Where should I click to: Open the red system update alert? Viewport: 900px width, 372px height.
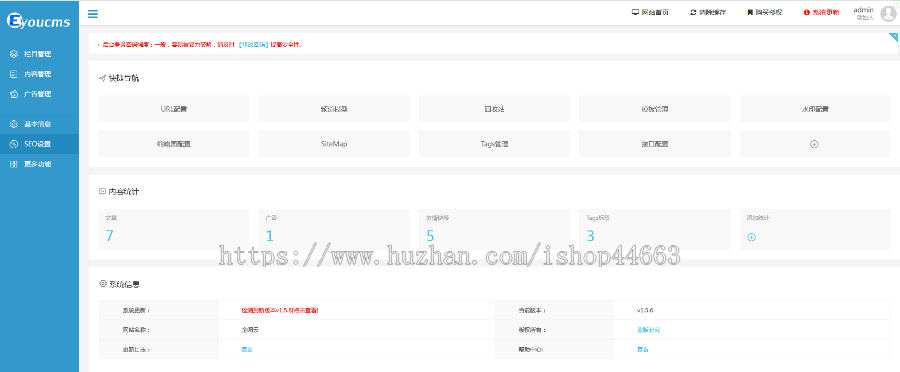coord(821,12)
